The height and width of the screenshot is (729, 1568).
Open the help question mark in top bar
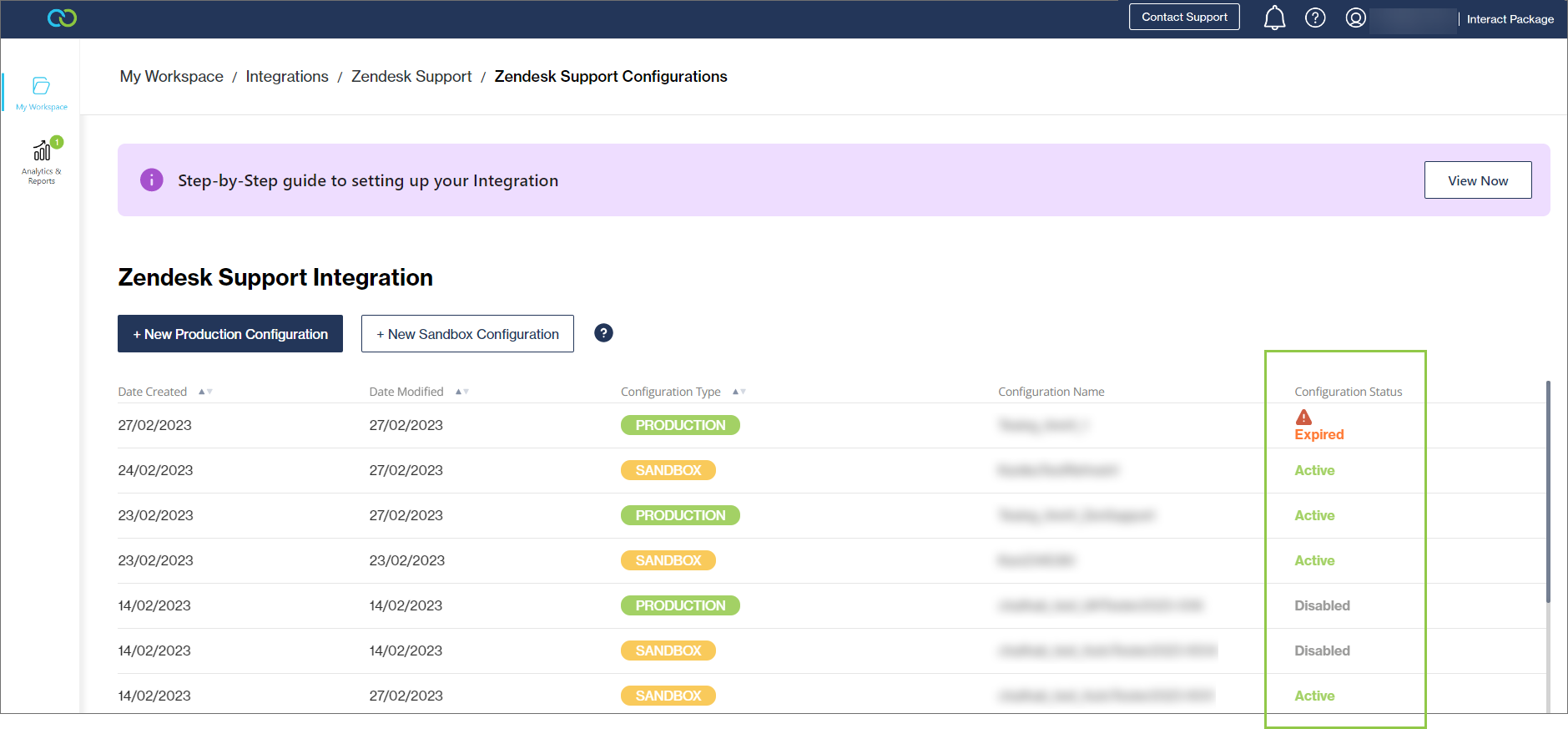tap(1315, 18)
